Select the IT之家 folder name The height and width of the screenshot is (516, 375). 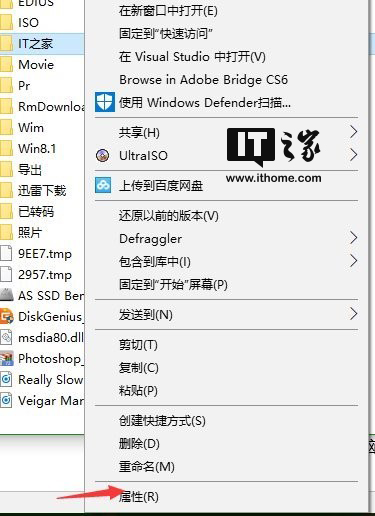click(35, 44)
